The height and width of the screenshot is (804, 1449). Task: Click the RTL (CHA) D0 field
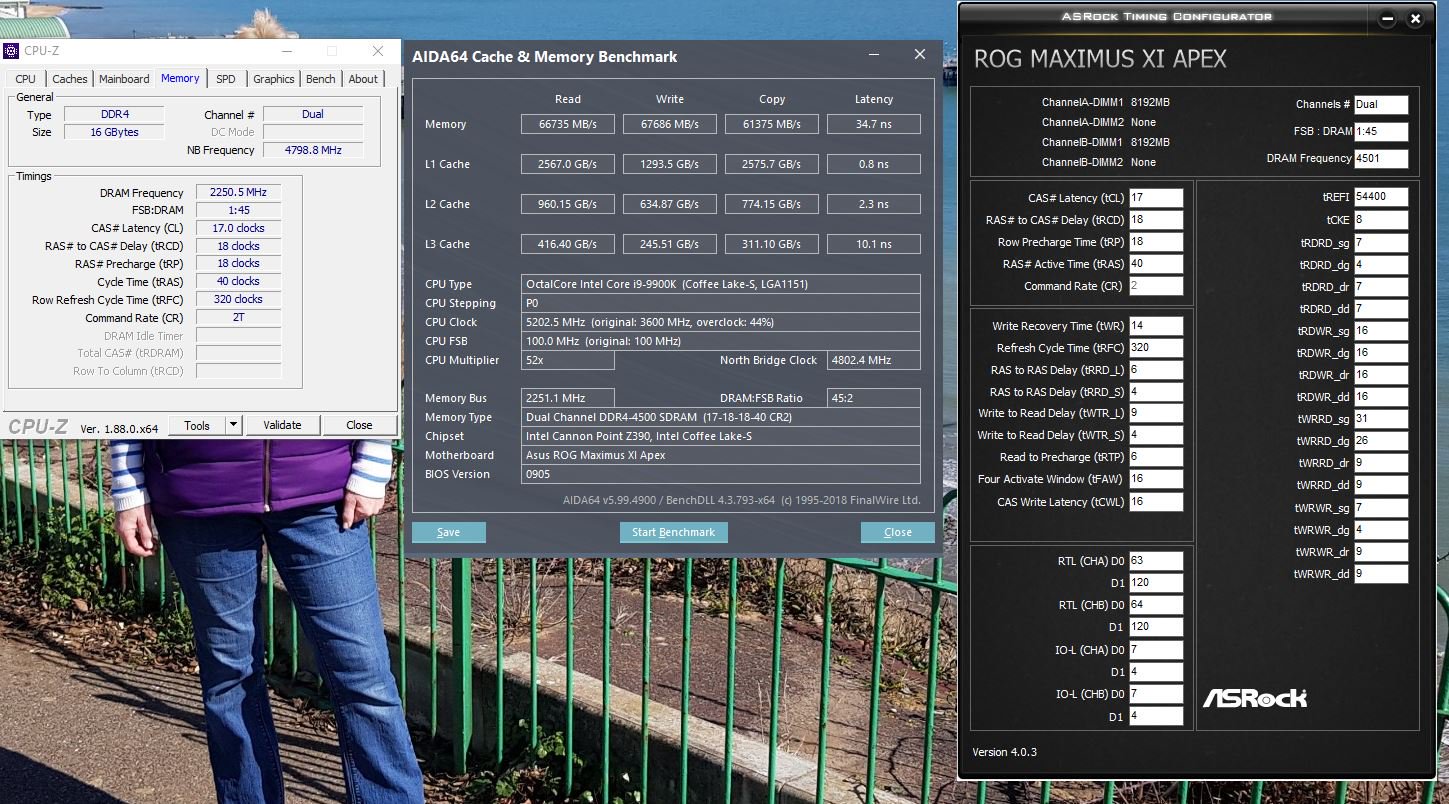coord(1156,561)
